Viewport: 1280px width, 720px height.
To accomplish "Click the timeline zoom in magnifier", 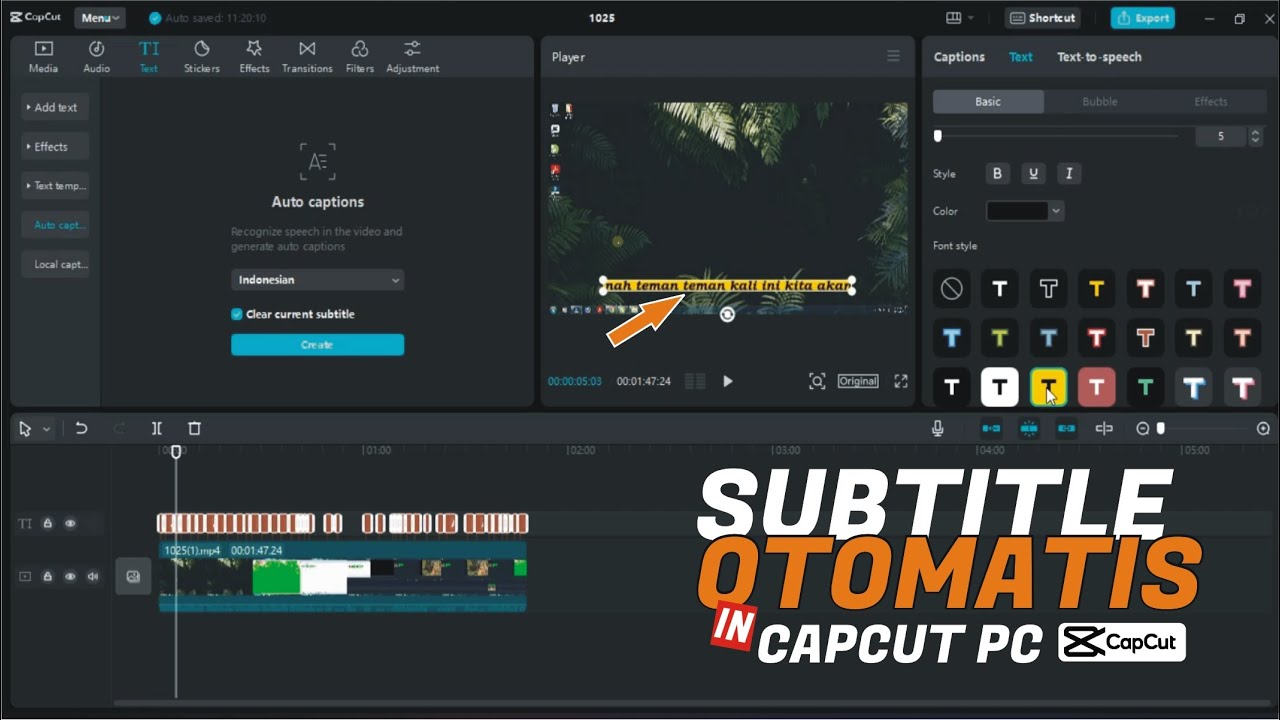I will tap(1263, 428).
